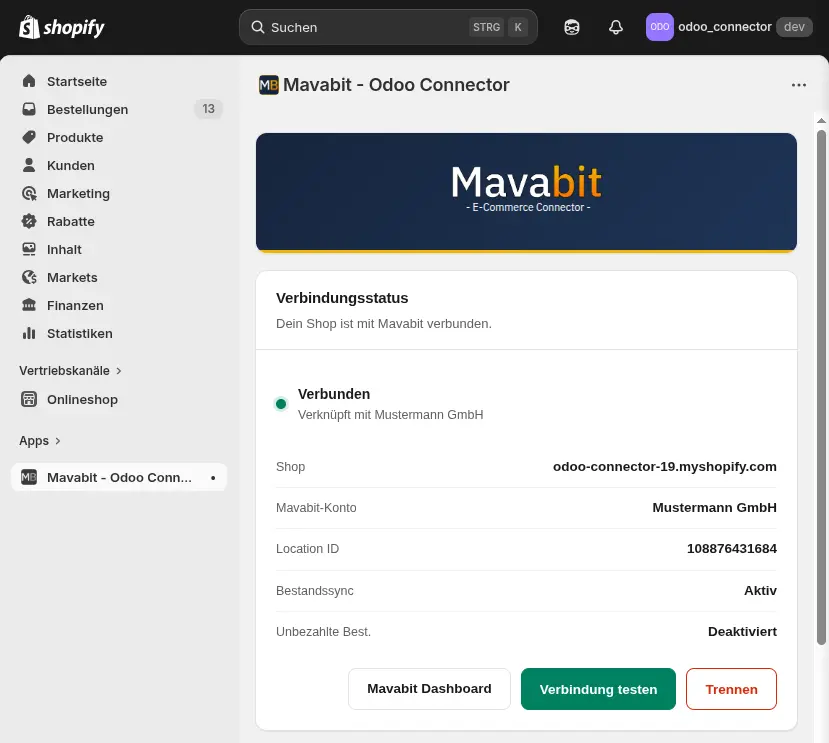
Task: Select the Produkte tag icon
Action: tap(28, 137)
